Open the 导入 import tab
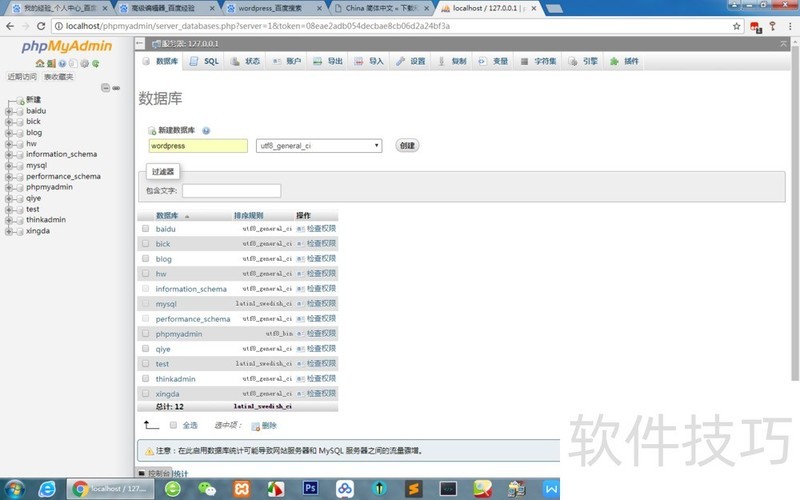The image size is (800, 500). (369, 61)
